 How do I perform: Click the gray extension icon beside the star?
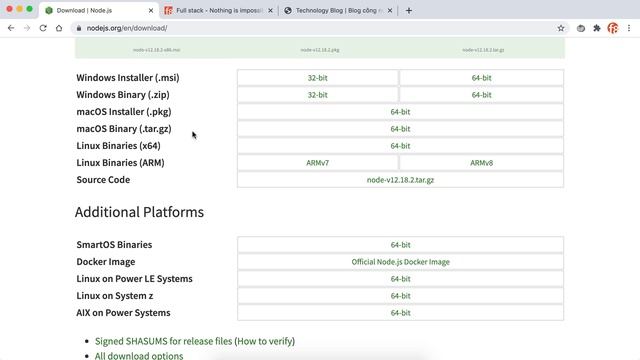pyautogui.click(x=581, y=28)
